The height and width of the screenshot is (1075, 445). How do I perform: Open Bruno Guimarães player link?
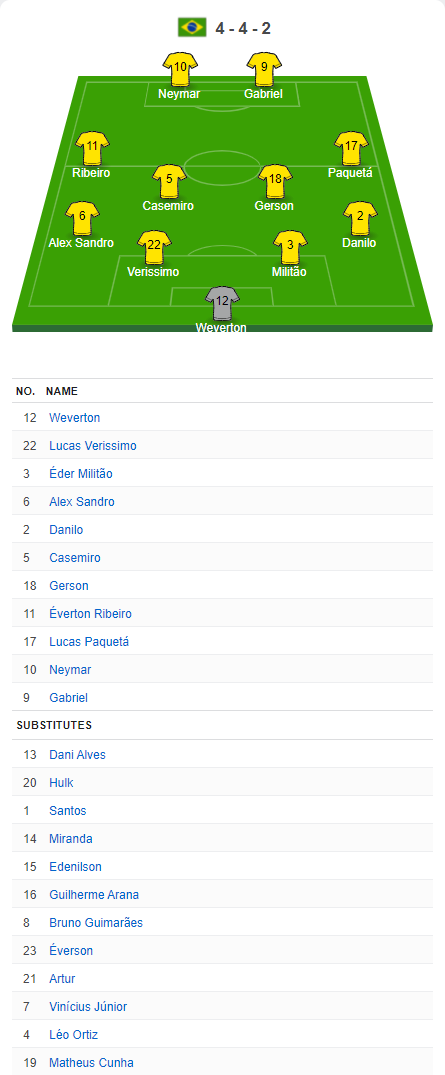[x=96, y=923]
